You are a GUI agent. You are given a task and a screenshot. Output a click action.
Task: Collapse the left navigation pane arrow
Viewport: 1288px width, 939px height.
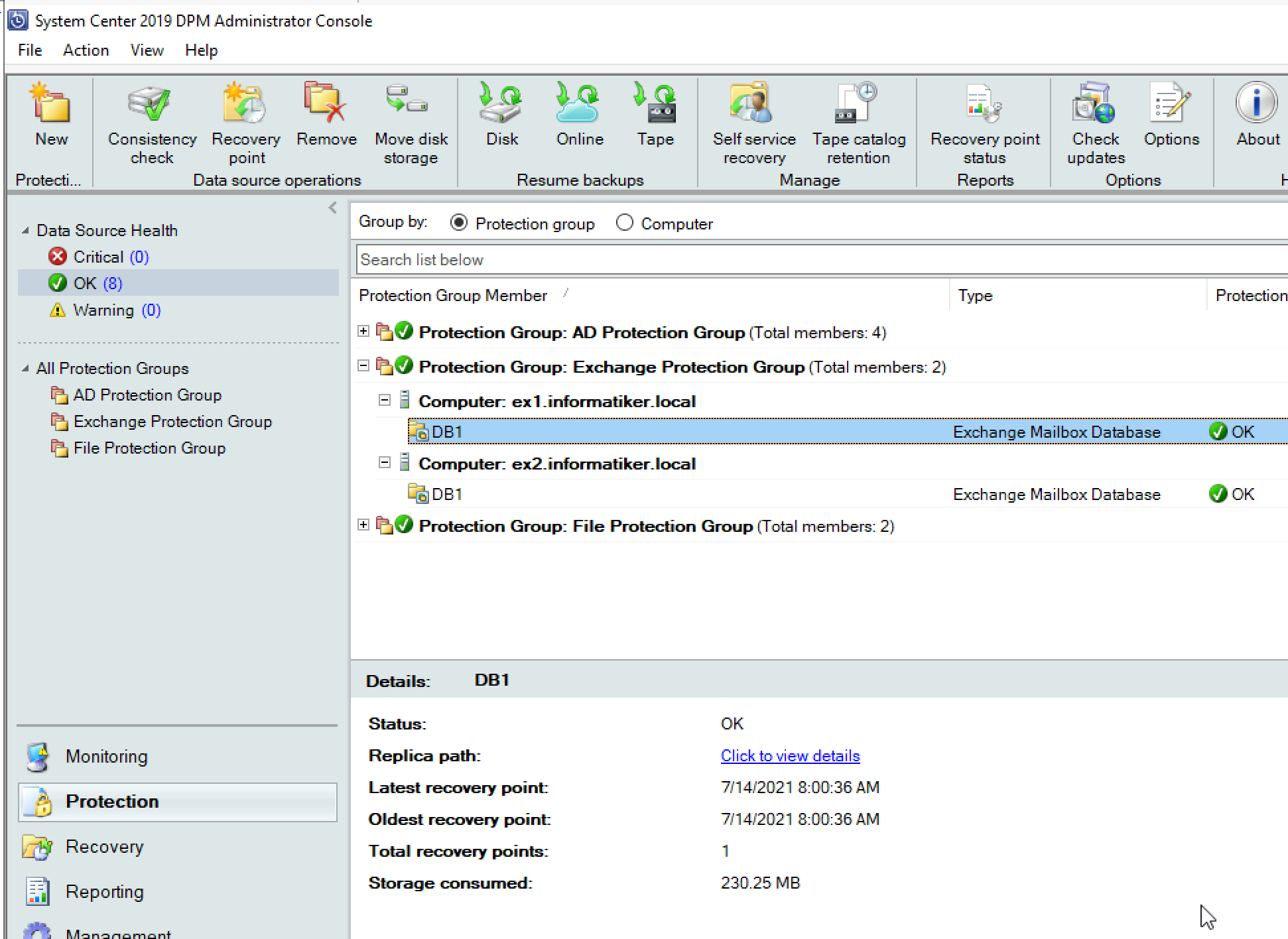(333, 208)
